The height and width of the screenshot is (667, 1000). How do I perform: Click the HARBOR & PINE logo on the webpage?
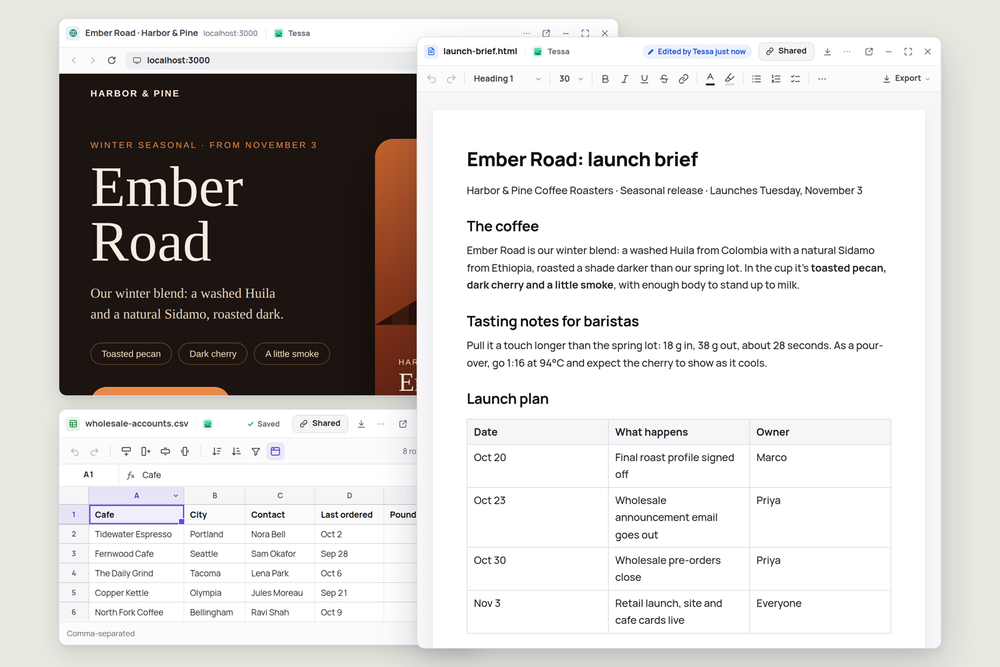[135, 93]
